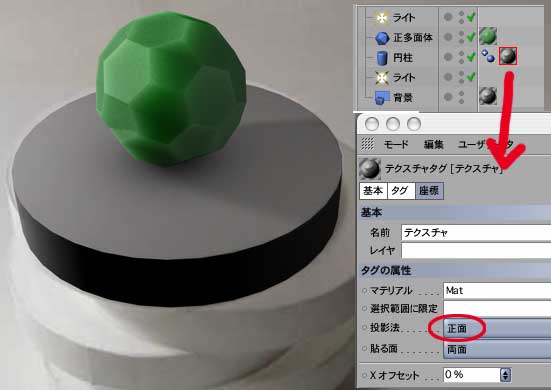
Task: Click the 貼る面 parameter label
Action: (x=384, y=349)
